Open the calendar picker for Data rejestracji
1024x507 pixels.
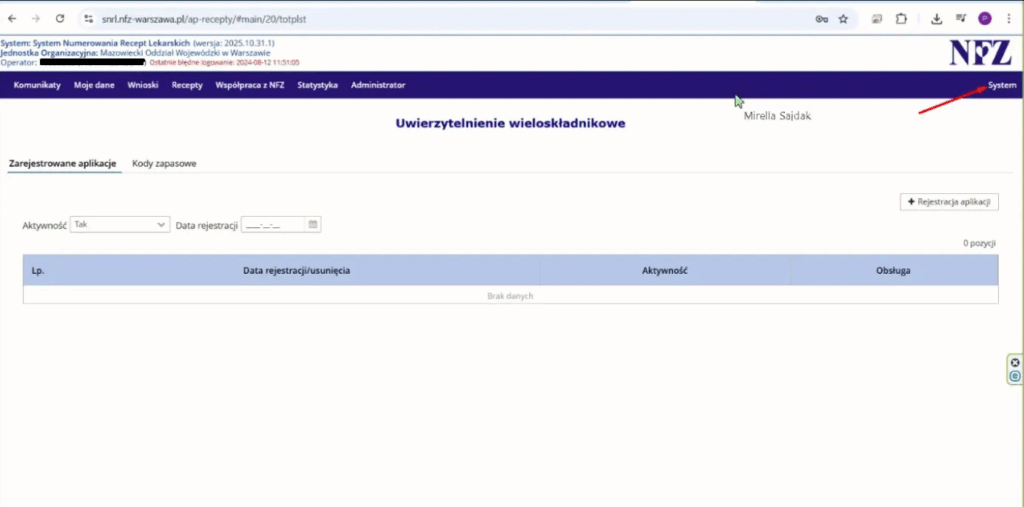coord(313,225)
